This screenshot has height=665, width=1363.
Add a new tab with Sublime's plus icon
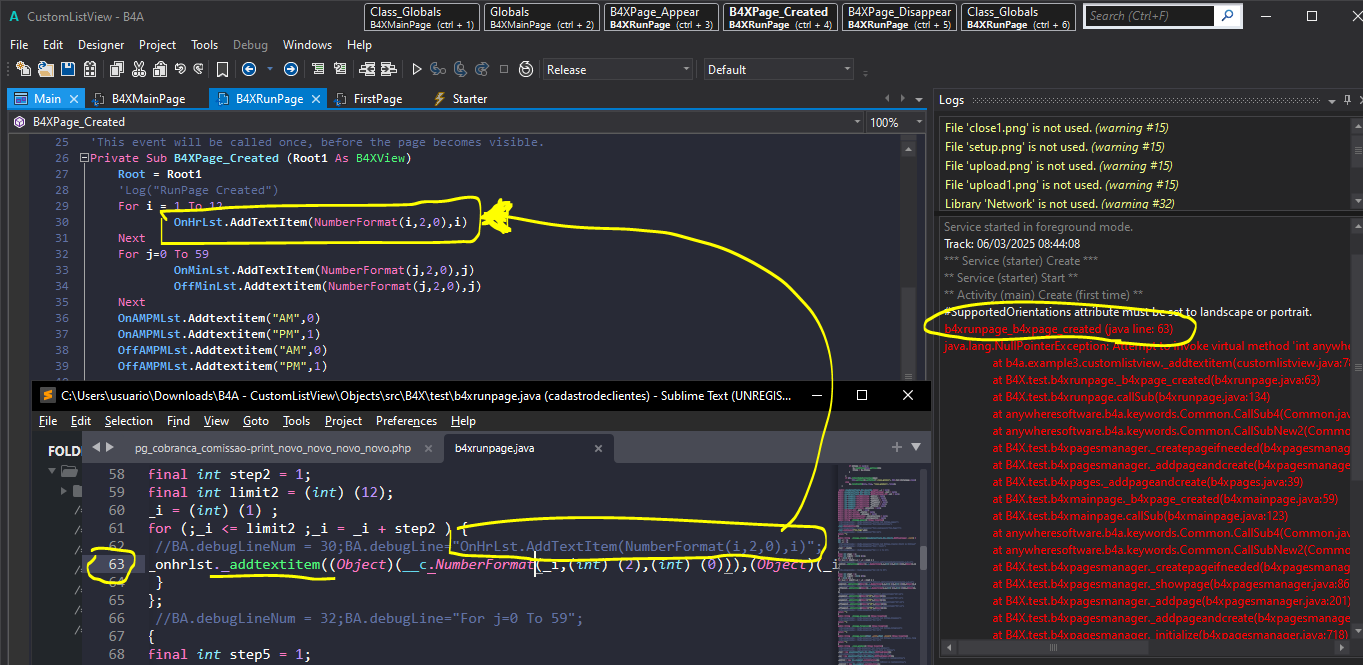coord(897,447)
